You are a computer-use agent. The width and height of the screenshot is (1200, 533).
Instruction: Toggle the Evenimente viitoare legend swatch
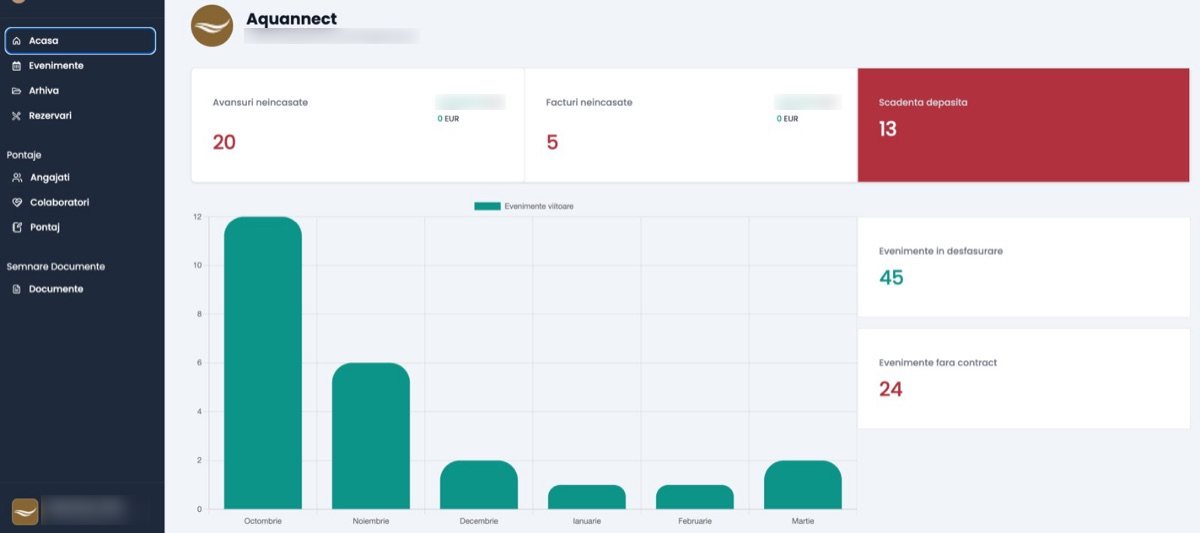click(x=487, y=206)
